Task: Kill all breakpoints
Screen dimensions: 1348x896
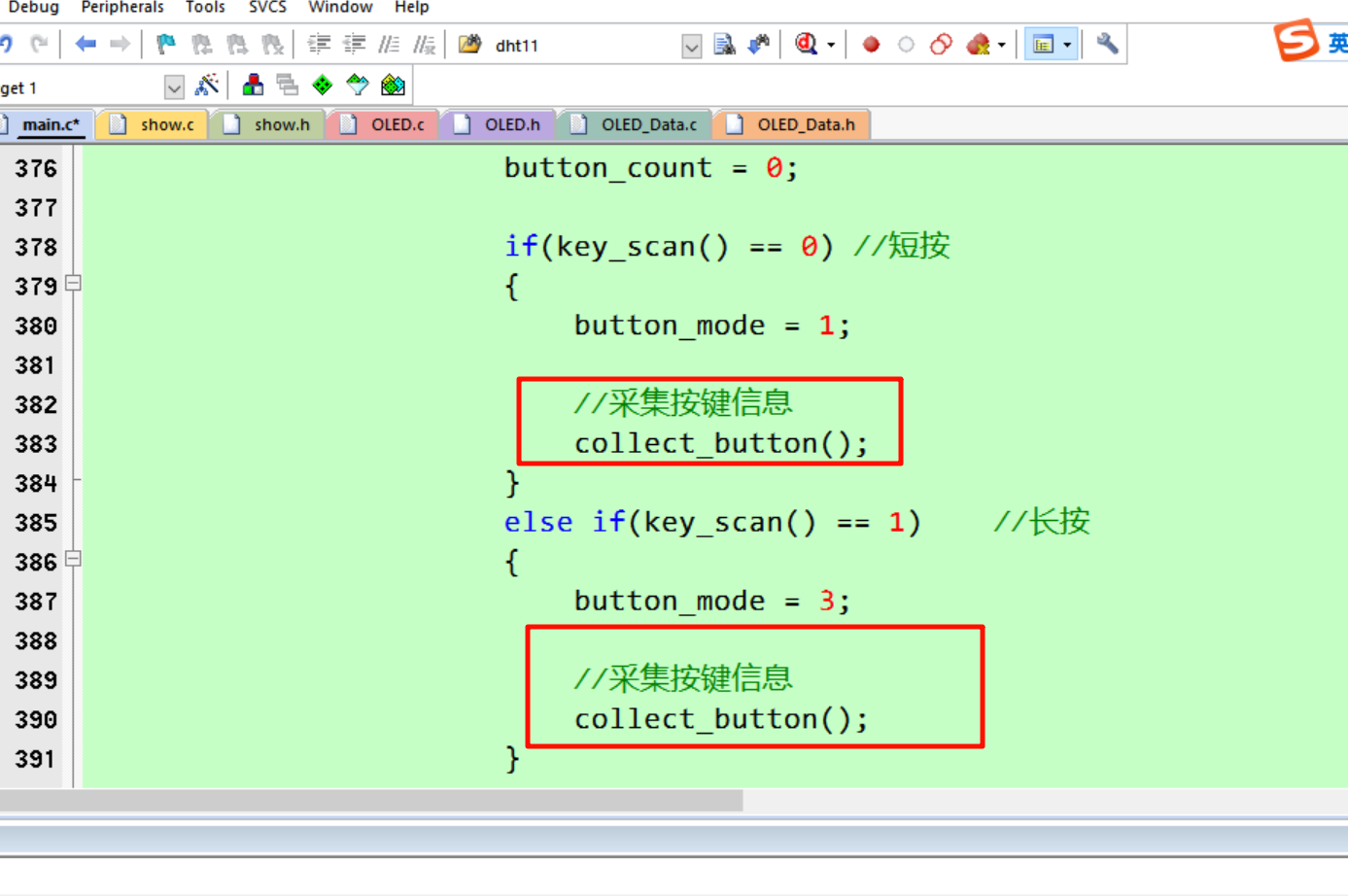Action: click(x=978, y=44)
